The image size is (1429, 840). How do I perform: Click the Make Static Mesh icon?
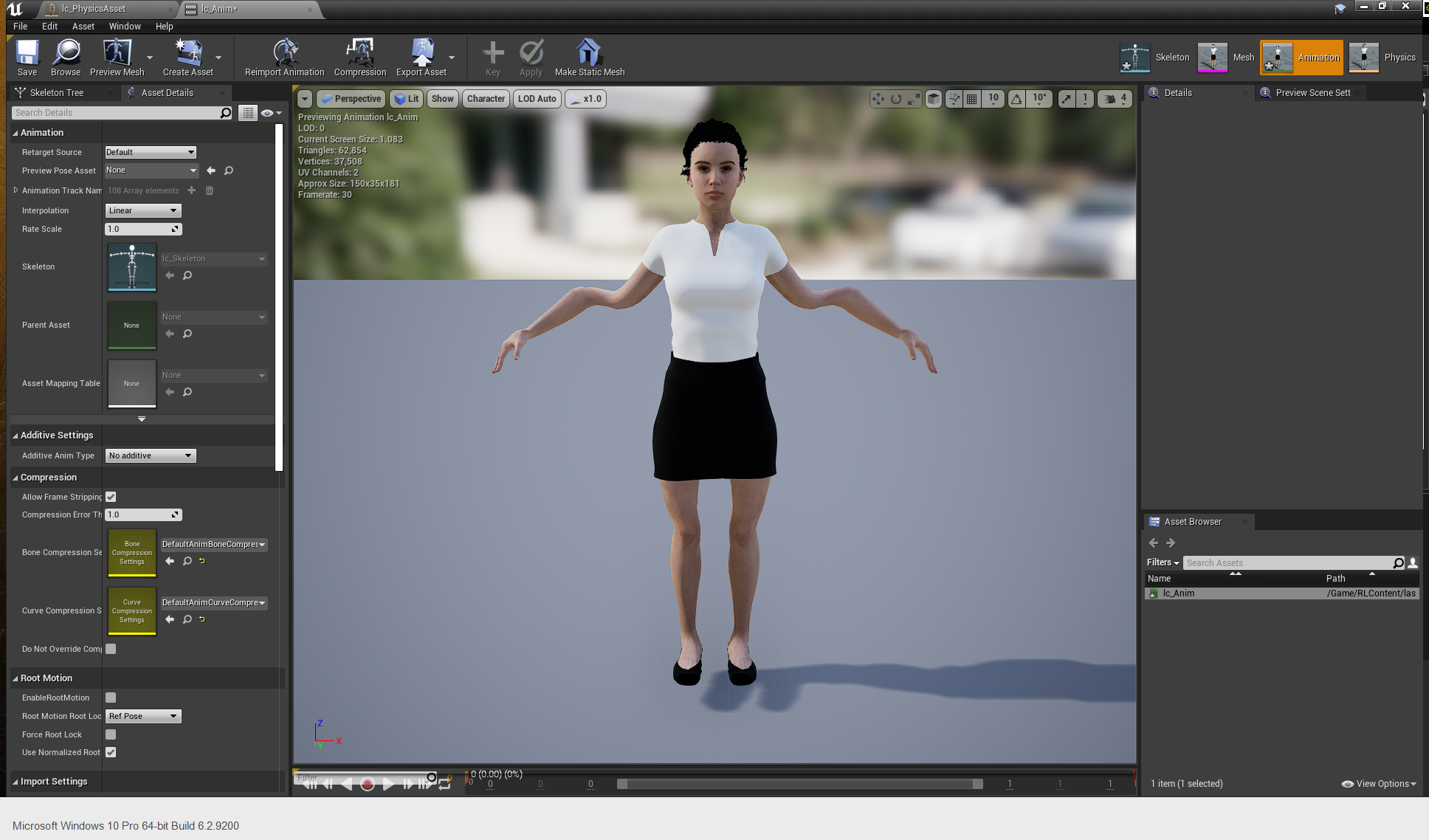(589, 58)
